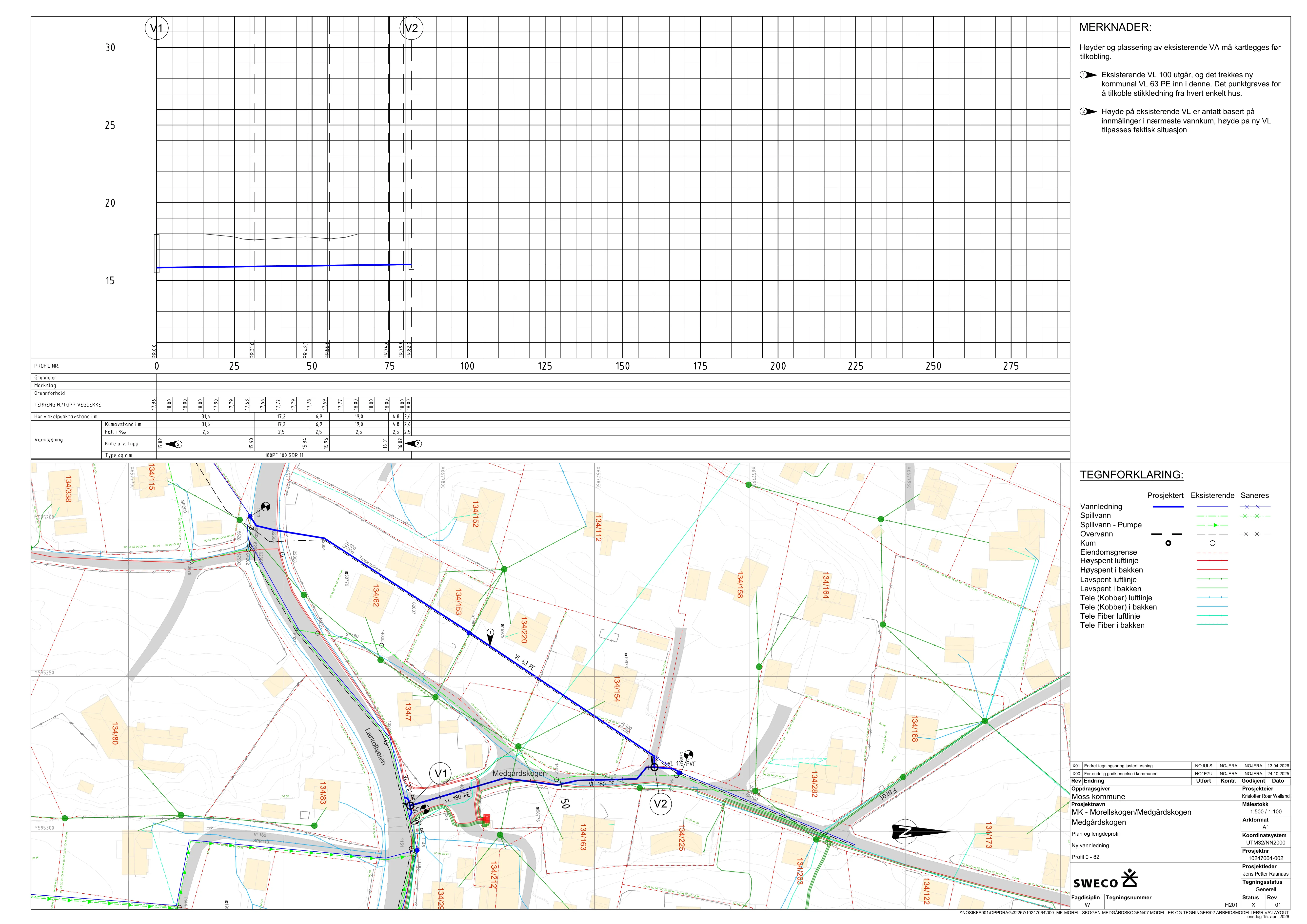The image size is (1307, 924).
Task: Click the drawing number H201
Action: click(x=1231, y=905)
